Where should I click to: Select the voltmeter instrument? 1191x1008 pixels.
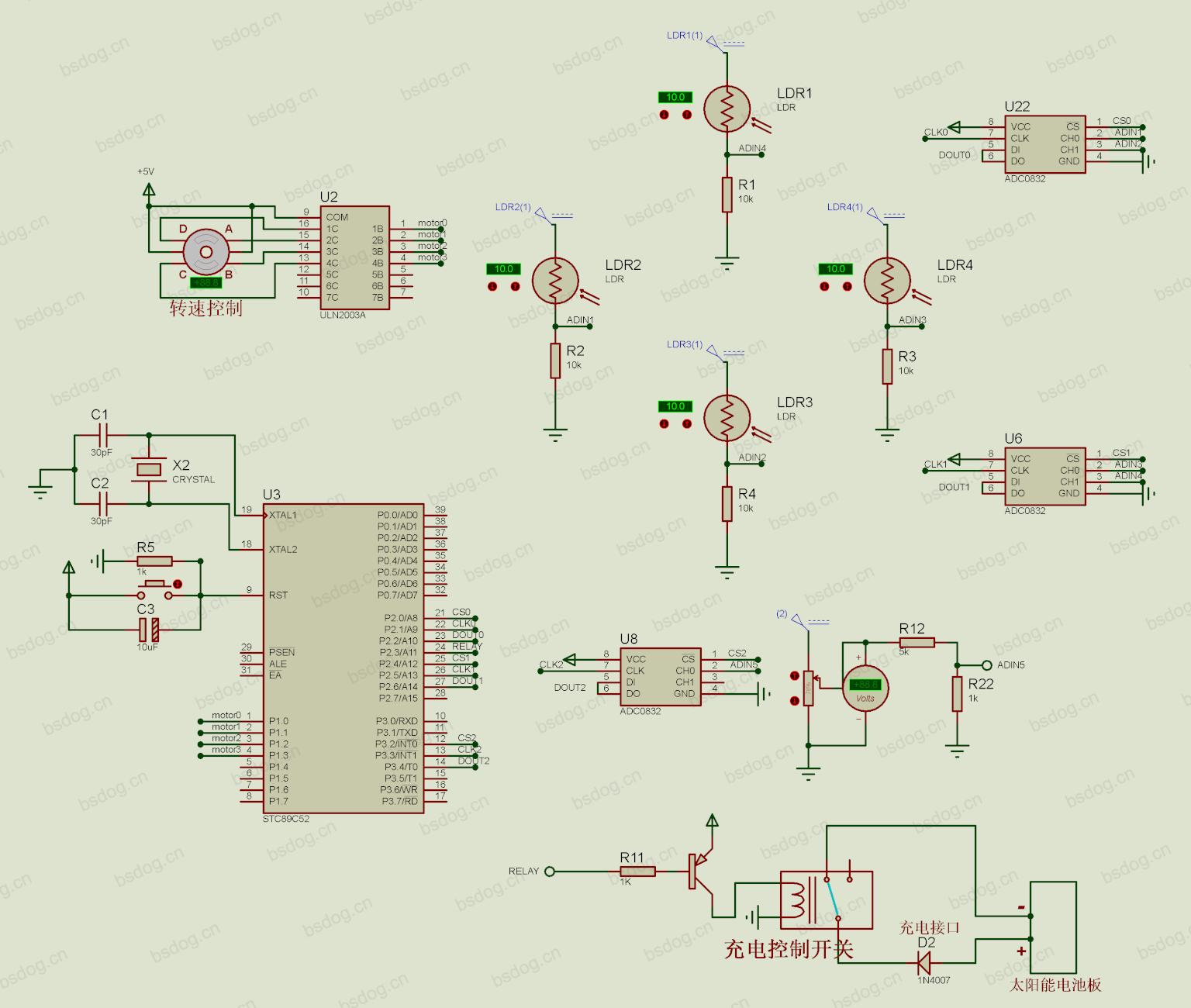point(865,689)
